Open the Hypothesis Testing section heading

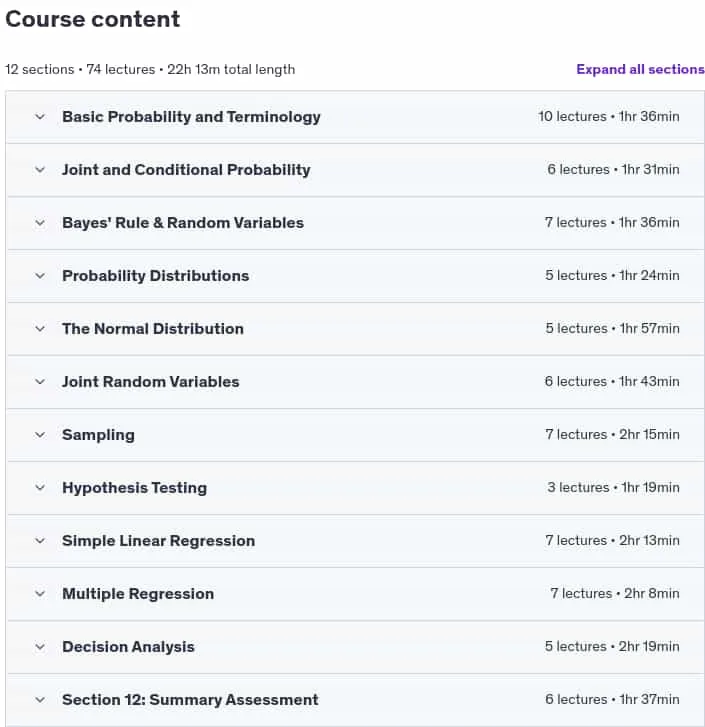tap(134, 488)
